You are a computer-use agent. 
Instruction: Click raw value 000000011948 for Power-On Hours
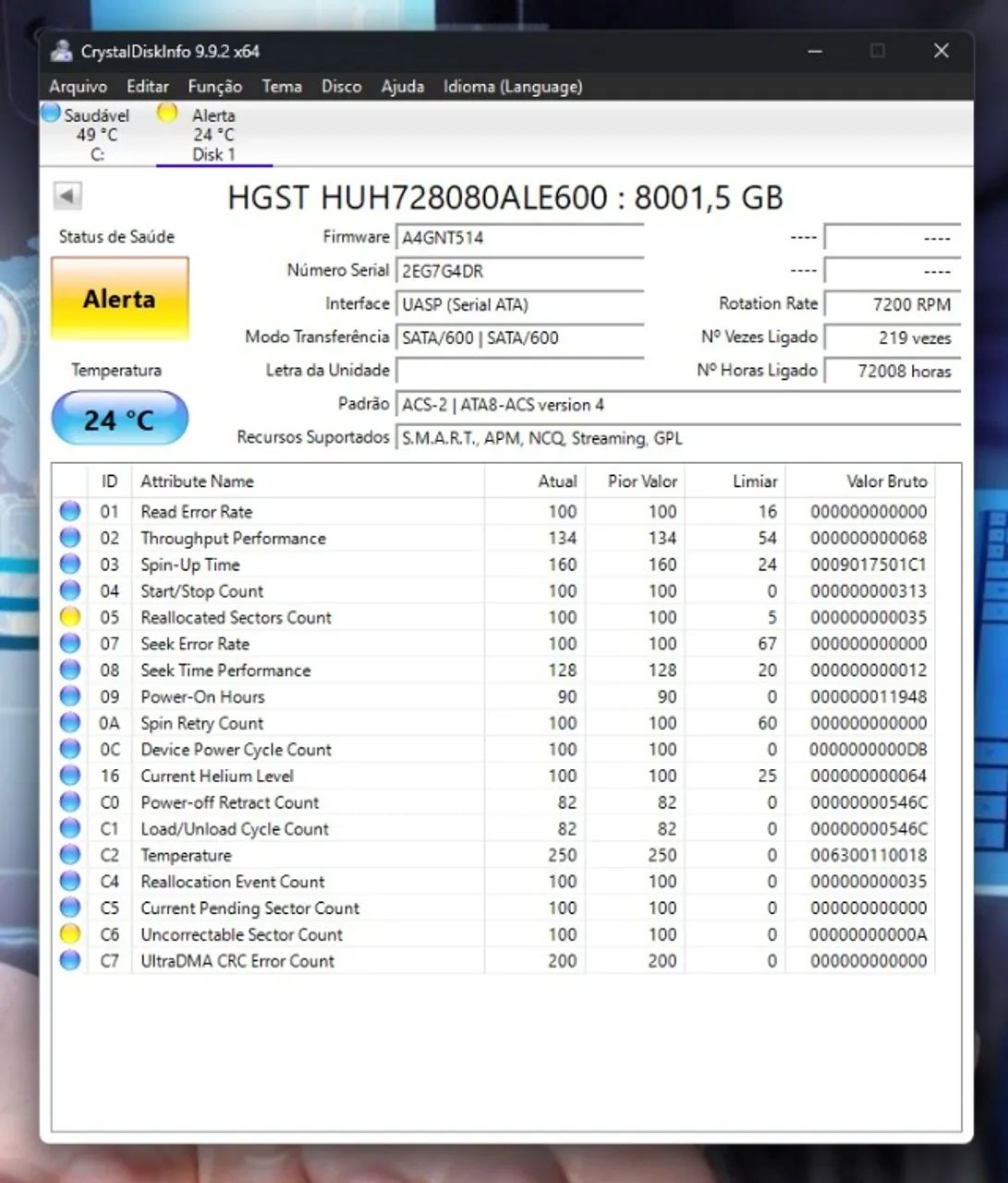point(868,696)
